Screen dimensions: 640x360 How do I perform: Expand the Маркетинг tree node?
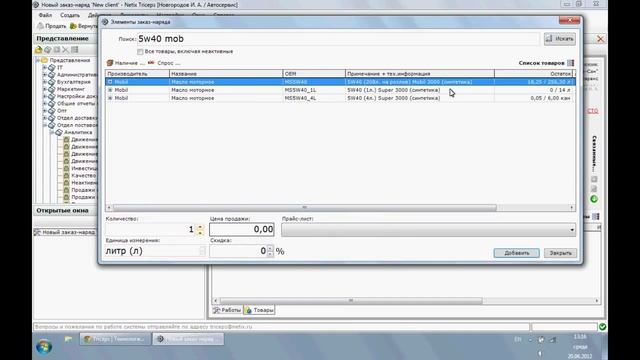[x=45, y=89]
